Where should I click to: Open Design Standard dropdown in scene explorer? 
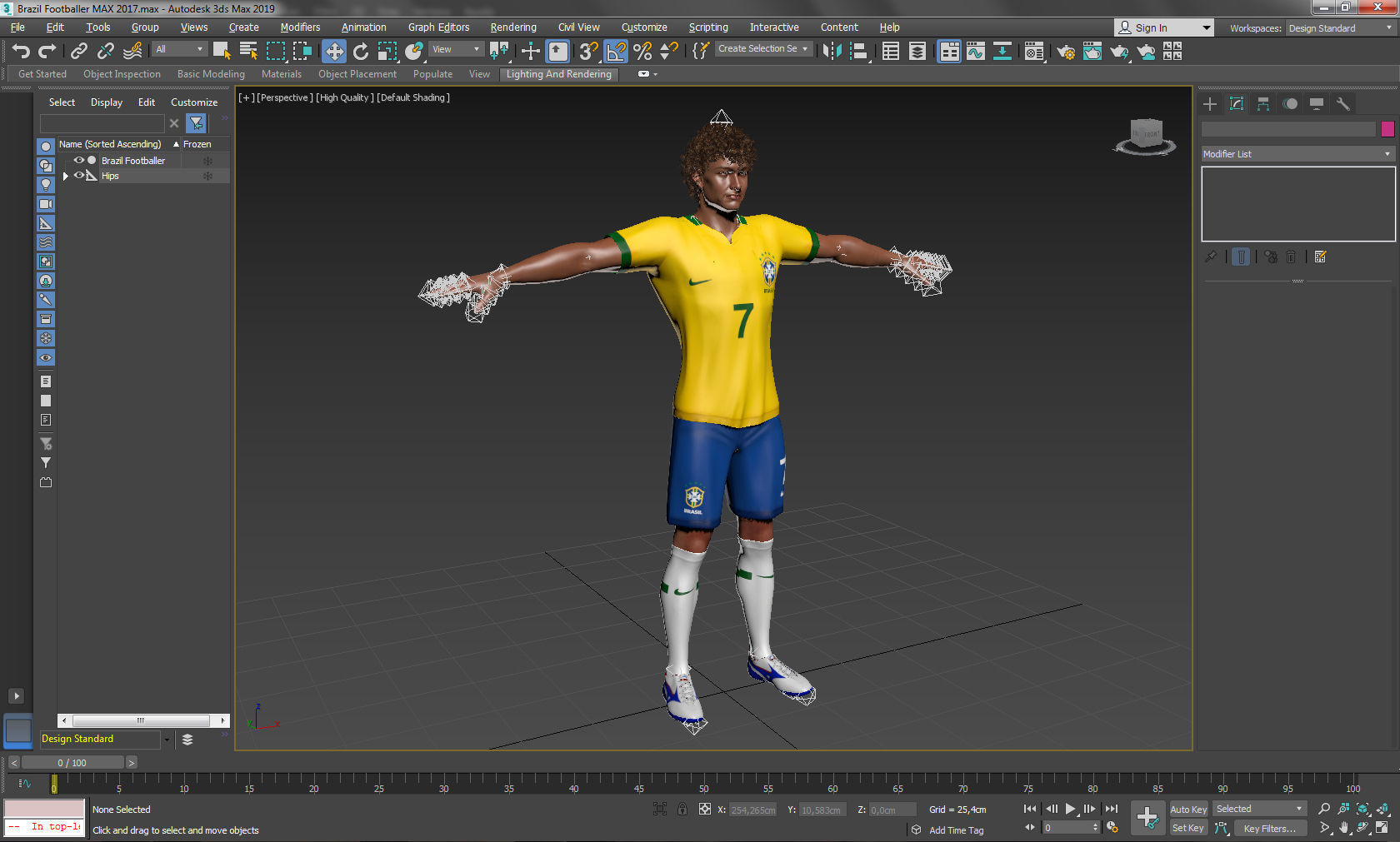105,739
